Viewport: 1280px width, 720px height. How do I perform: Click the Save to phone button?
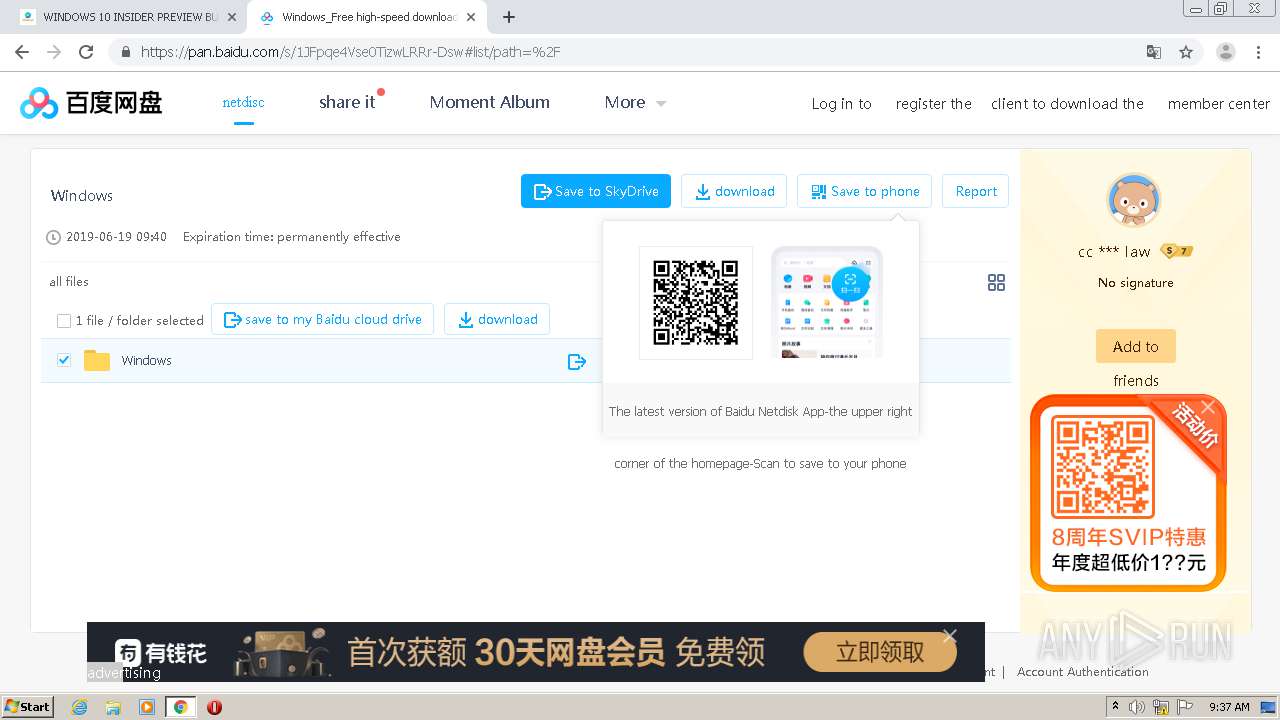point(865,191)
